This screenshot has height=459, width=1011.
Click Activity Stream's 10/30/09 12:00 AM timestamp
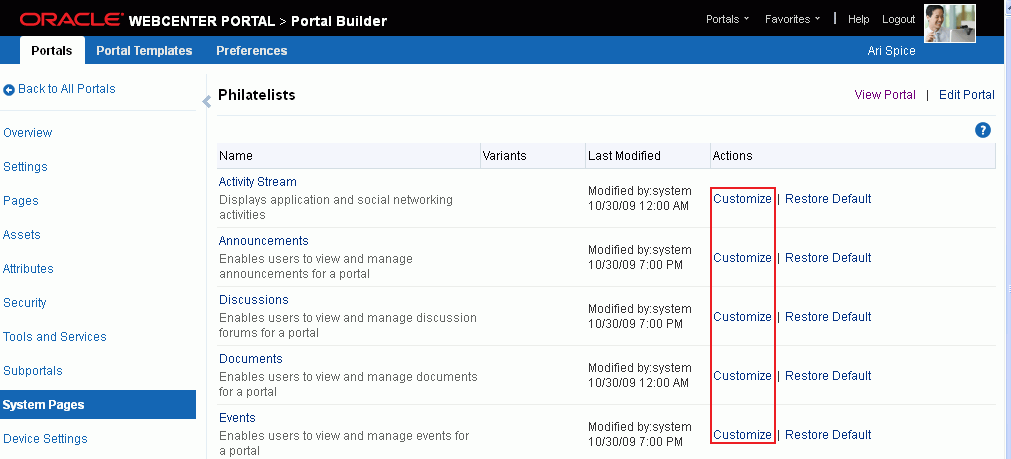pos(638,206)
